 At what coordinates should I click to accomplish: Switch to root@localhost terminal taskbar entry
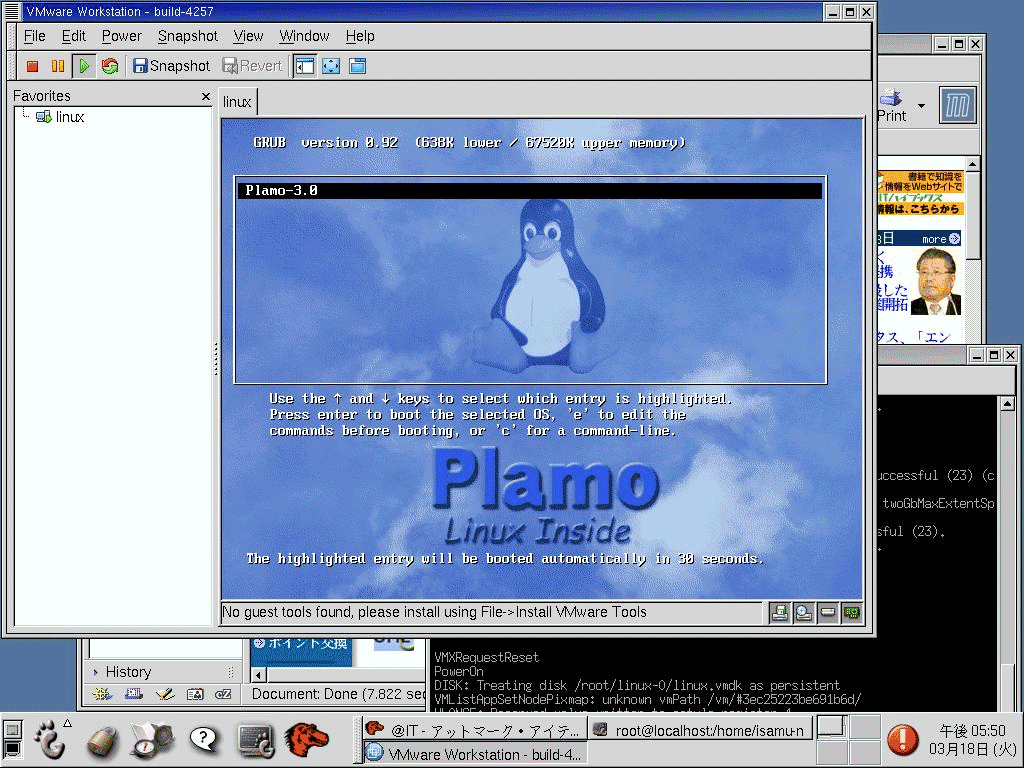point(701,730)
